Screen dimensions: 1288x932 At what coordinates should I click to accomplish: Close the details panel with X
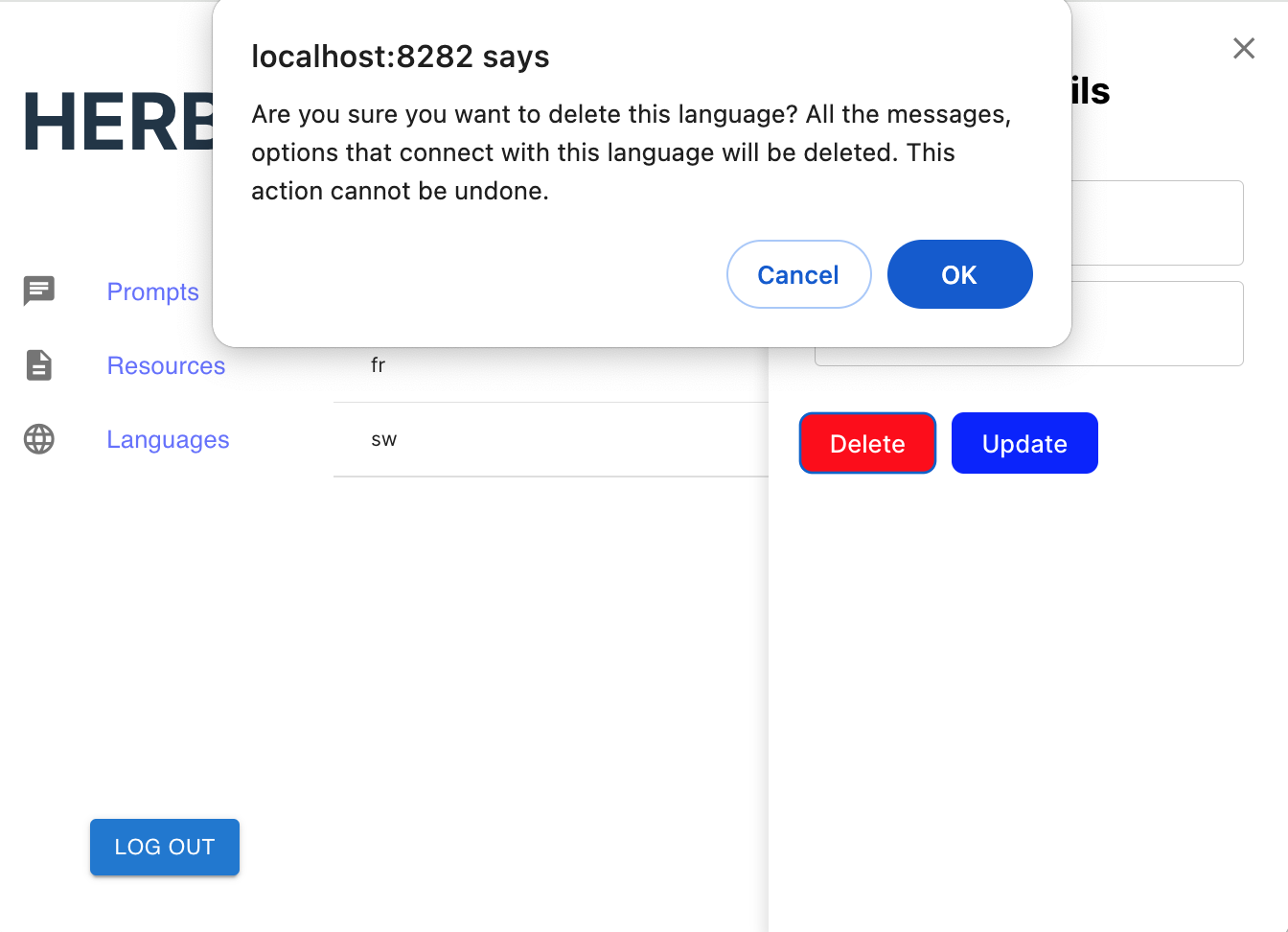pyautogui.click(x=1243, y=49)
